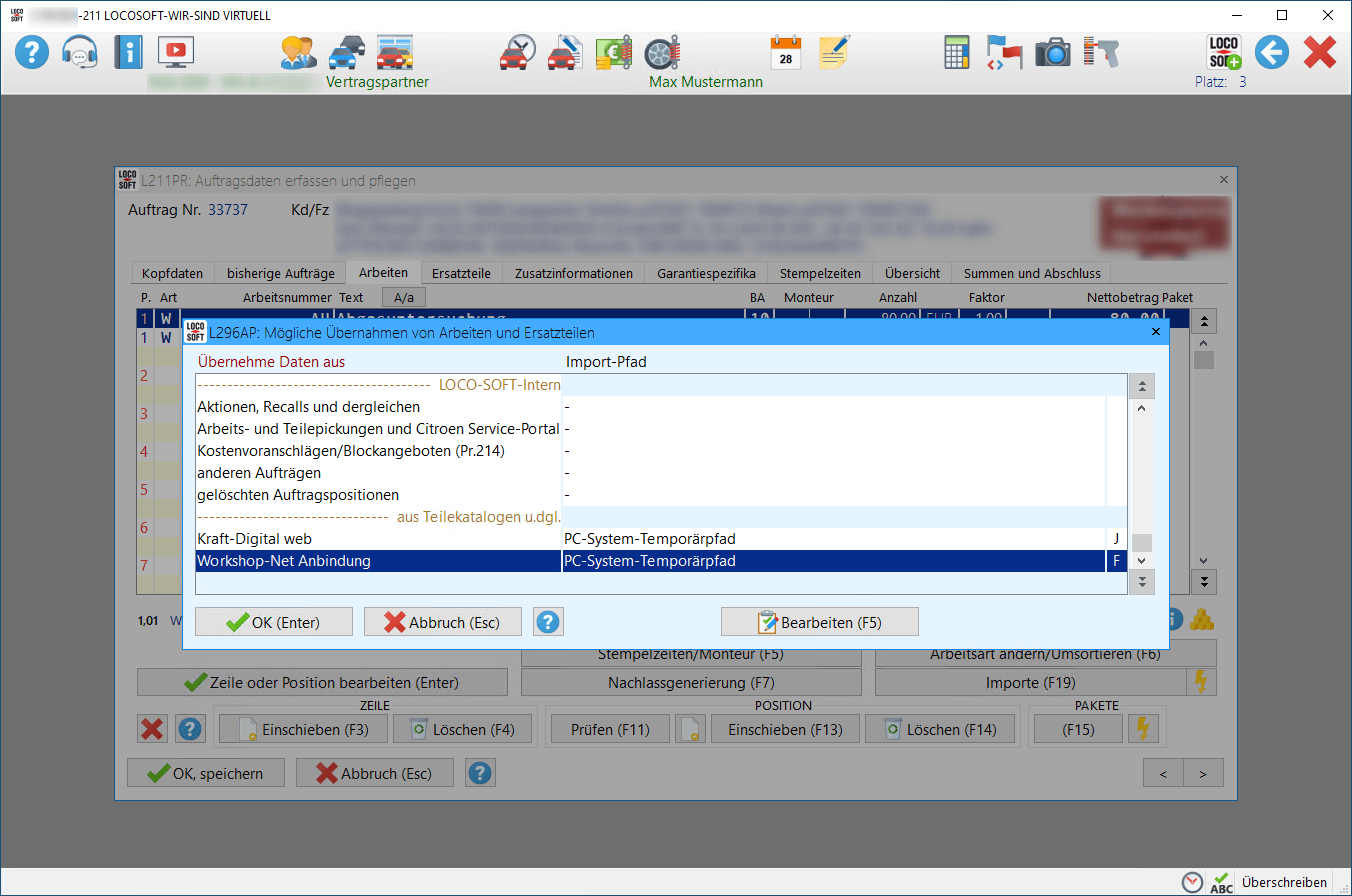1352x896 pixels.
Task: Click the Bearbeiten (F5) button
Action: tap(819, 622)
